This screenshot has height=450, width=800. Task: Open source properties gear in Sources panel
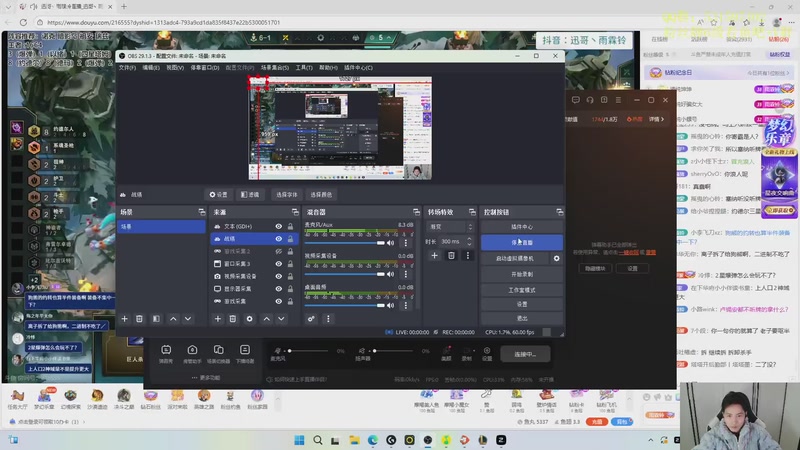249,319
